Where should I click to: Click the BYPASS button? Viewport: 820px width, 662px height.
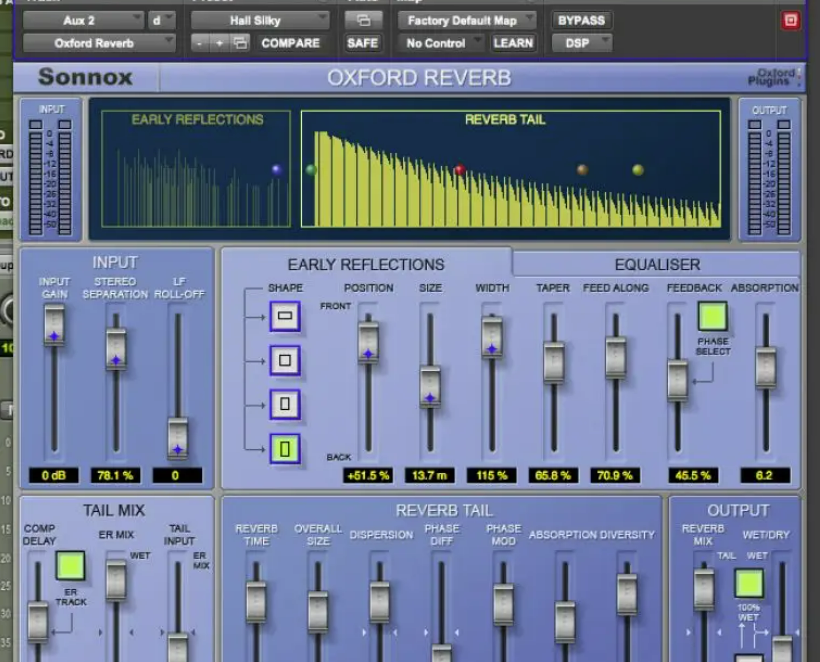[581, 20]
